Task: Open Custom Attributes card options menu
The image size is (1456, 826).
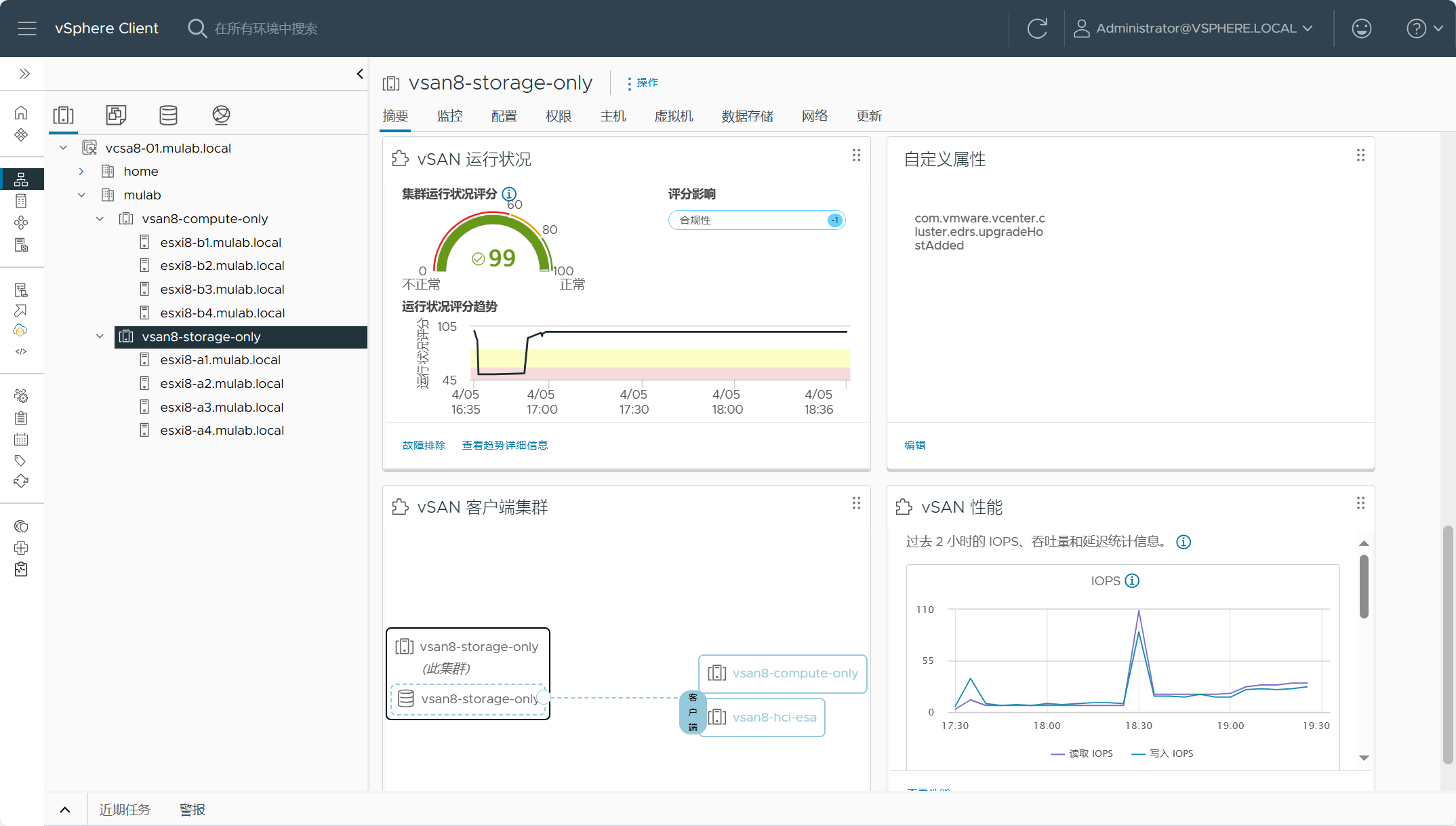Action: (1360, 156)
